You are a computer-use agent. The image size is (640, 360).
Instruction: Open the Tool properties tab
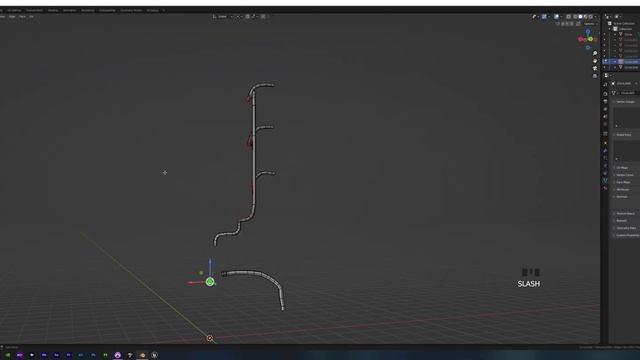pyautogui.click(x=605, y=84)
